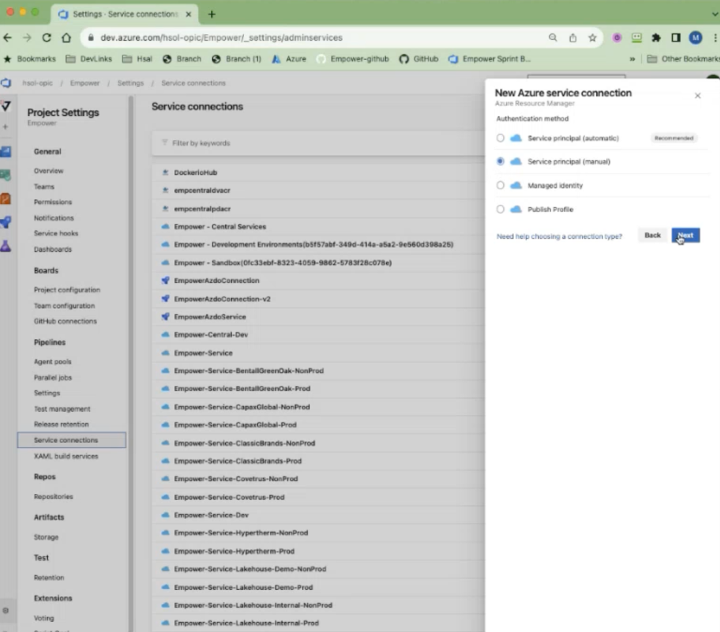Open Empower-Service-Covetrus-NonProd connection
Image resolution: width=720 pixels, height=632 pixels.
click(236, 479)
